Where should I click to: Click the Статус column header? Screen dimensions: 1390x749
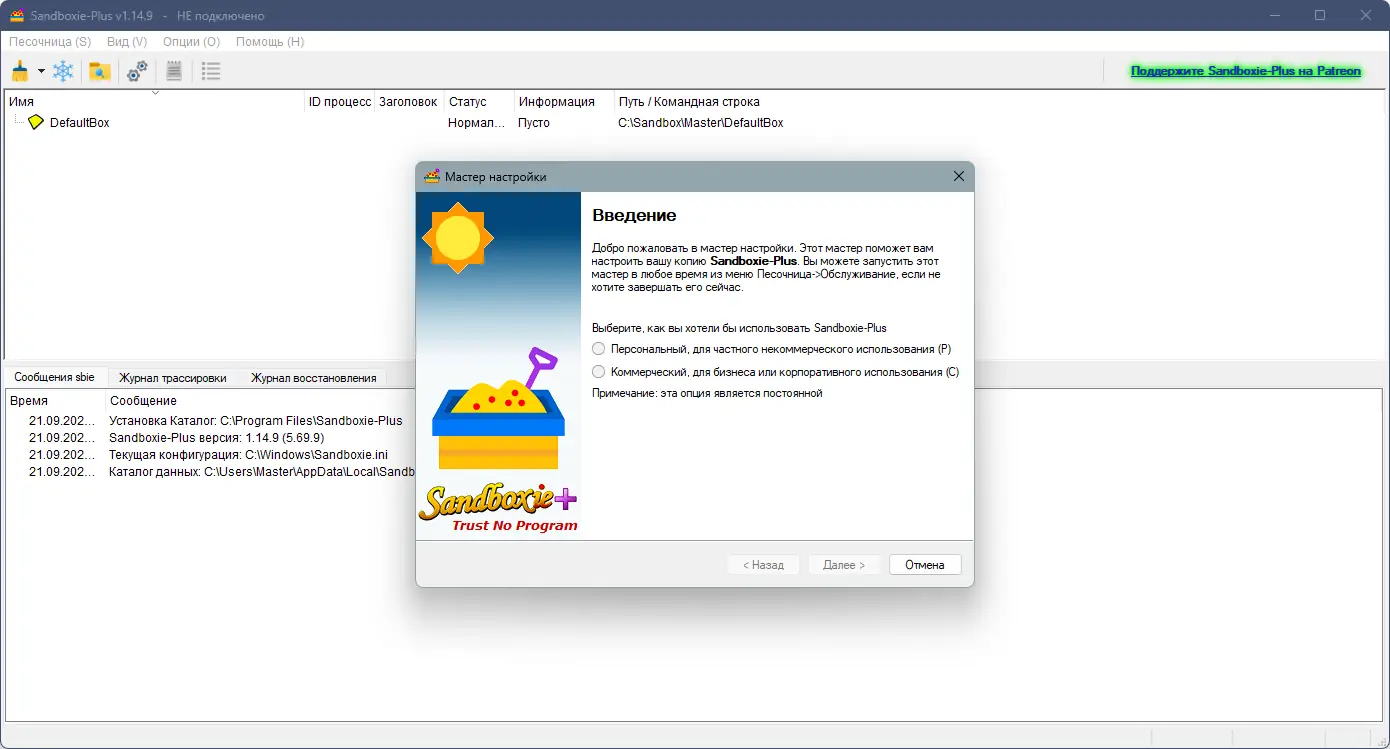pyautogui.click(x=479, y=102)
